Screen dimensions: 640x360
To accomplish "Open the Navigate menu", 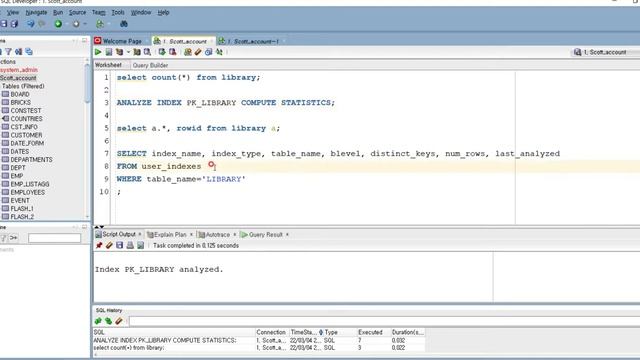I will [x=36, y=13].
